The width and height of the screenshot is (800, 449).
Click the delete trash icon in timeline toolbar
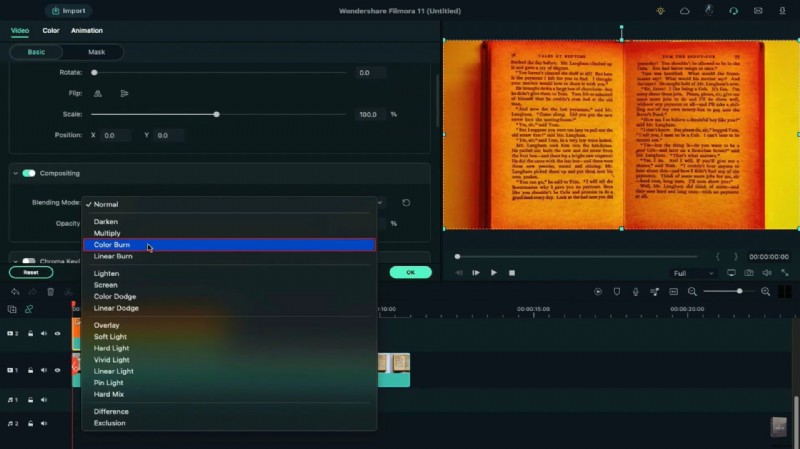tap(50, 292)
